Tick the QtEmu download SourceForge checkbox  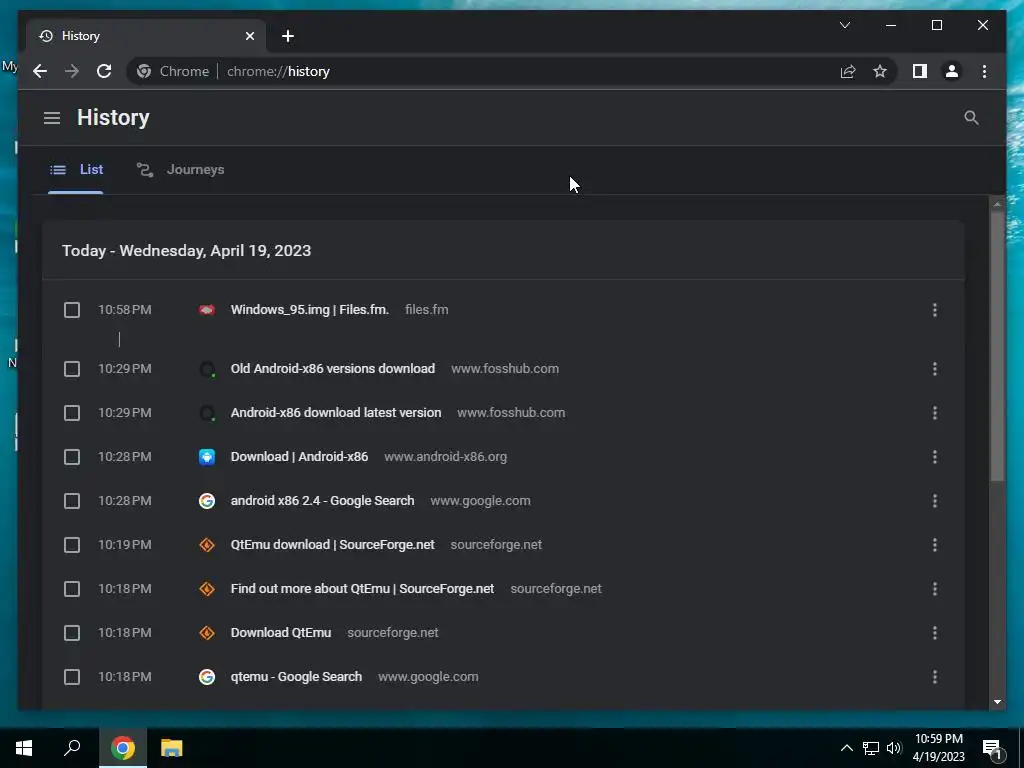point(72,545)
